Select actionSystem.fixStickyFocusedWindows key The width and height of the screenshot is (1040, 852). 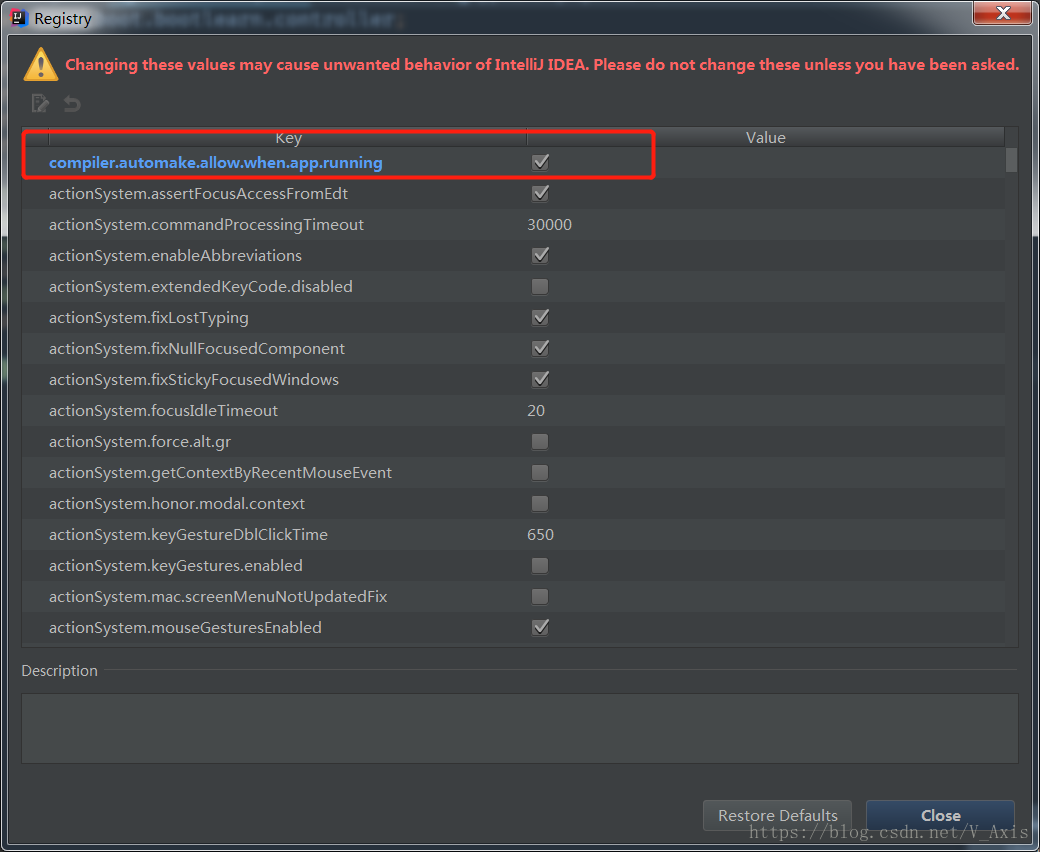tap(194, 379)
